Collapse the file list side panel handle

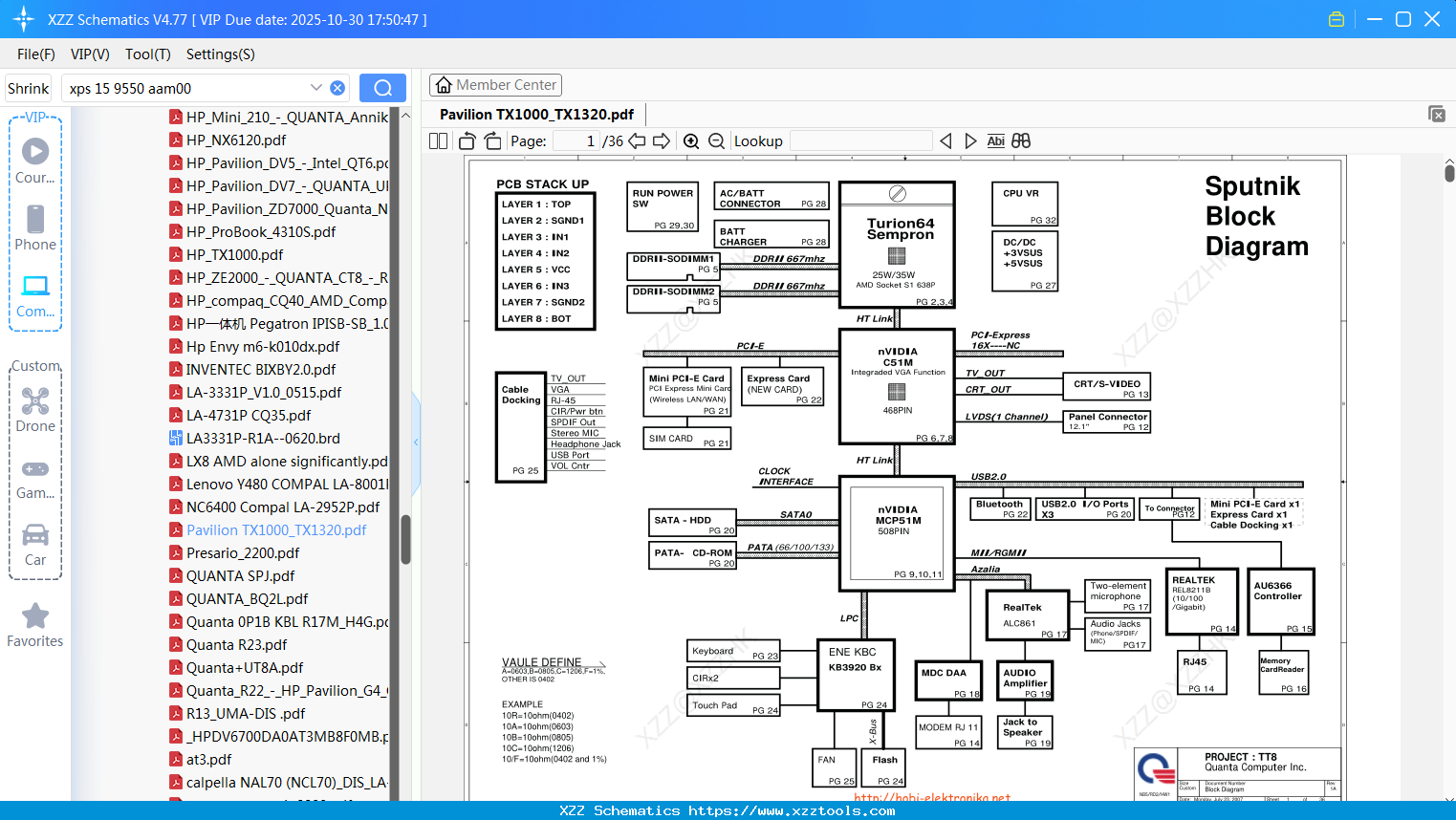tap(416, 442)
